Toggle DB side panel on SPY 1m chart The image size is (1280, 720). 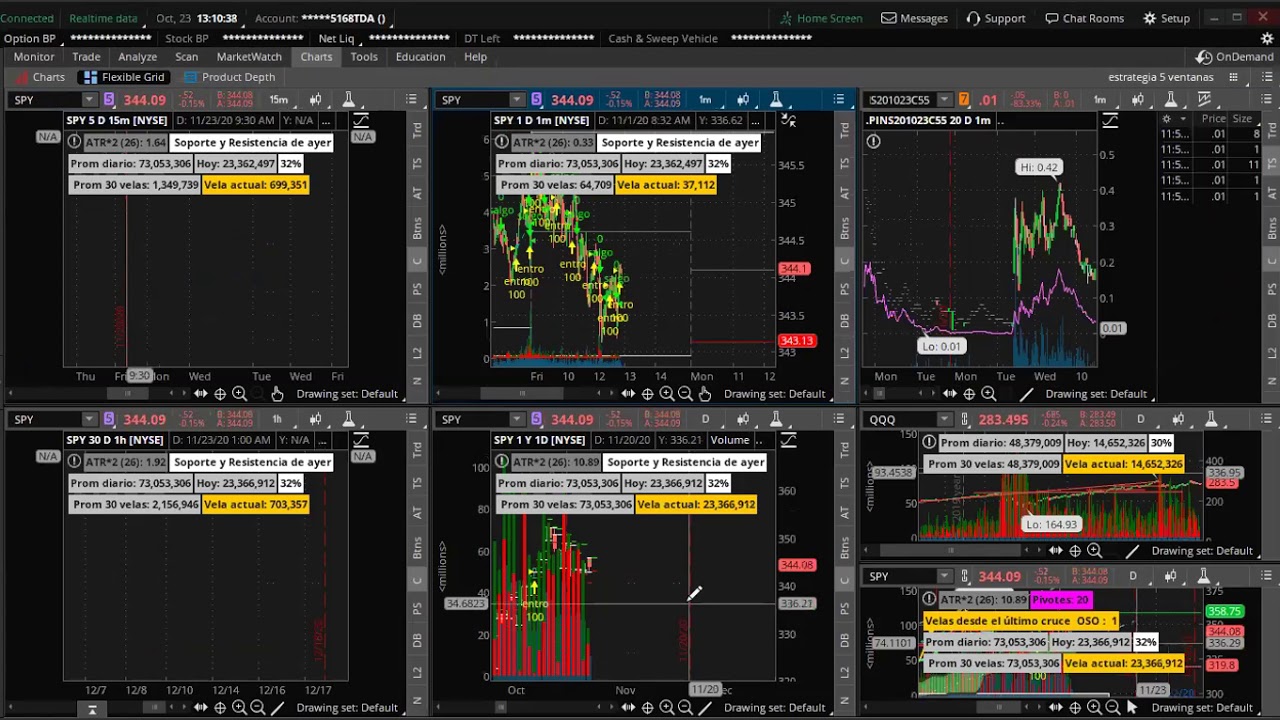[845, 321]
